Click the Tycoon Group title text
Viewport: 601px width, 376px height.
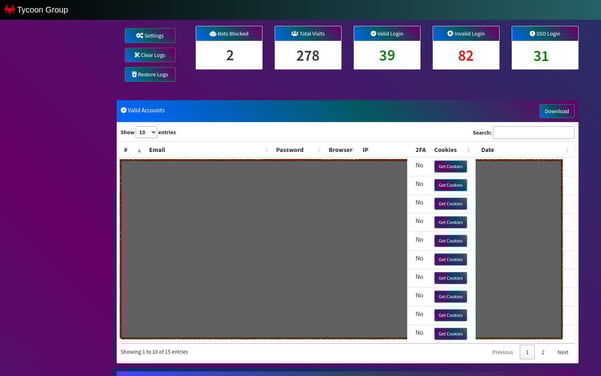coord(43,10)
